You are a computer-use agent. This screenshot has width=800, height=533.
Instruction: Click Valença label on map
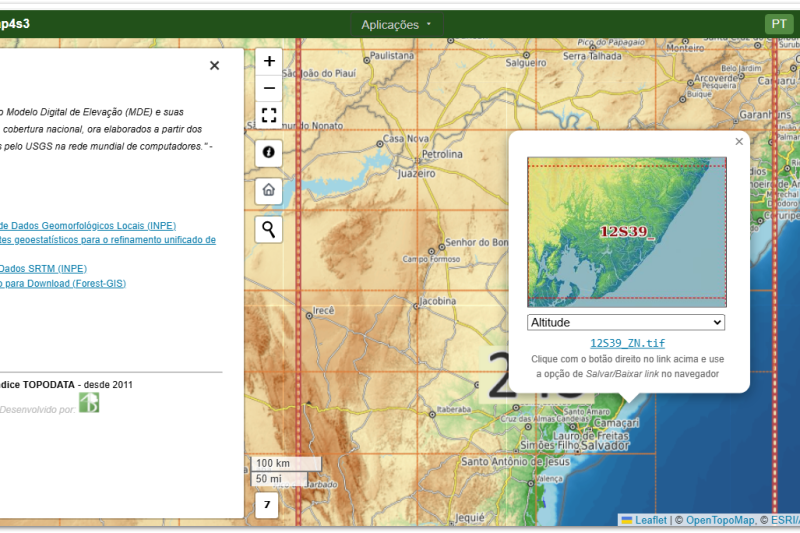[x=549, y=478]
